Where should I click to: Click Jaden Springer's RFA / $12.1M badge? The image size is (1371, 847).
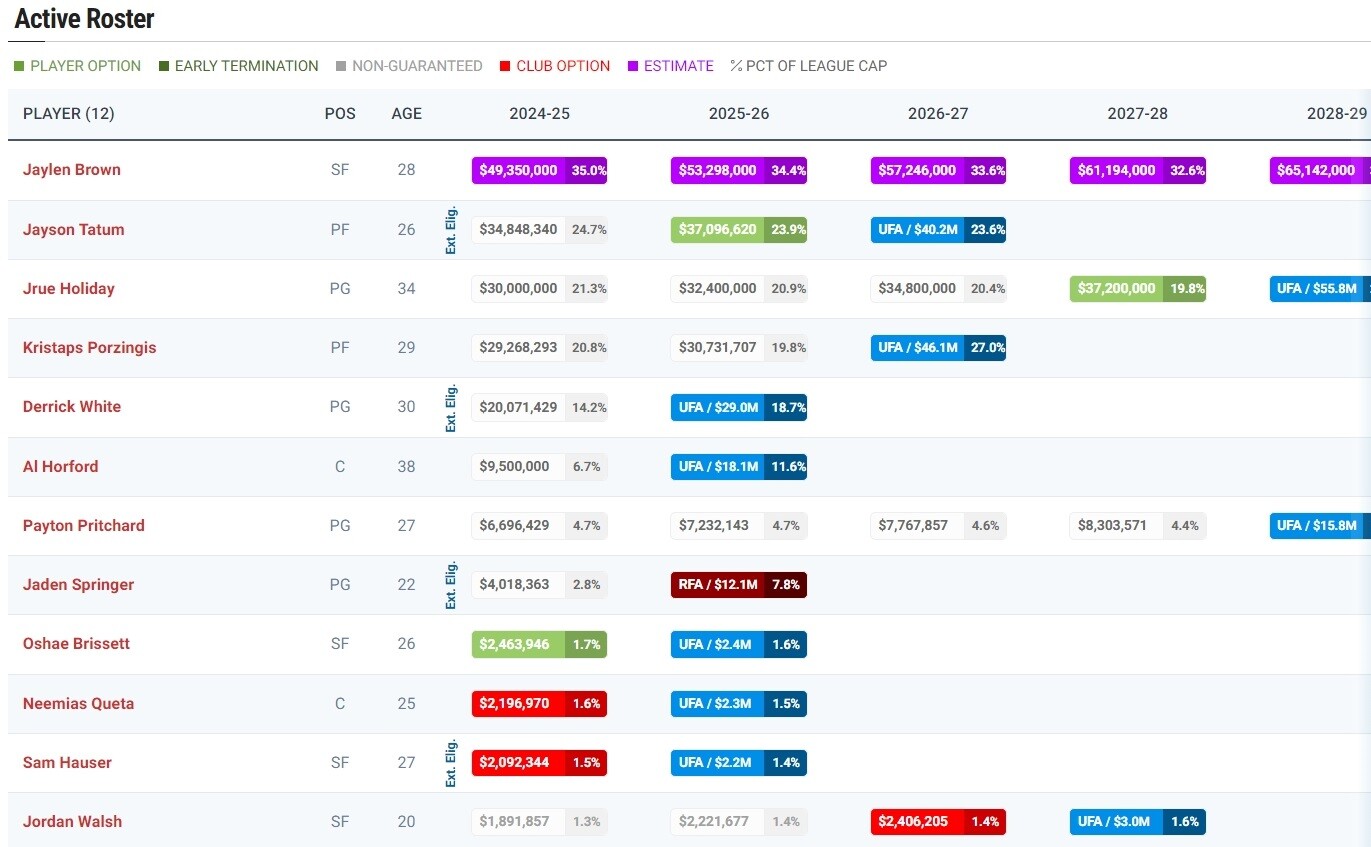pyautogui.click(x=717, y=584)
